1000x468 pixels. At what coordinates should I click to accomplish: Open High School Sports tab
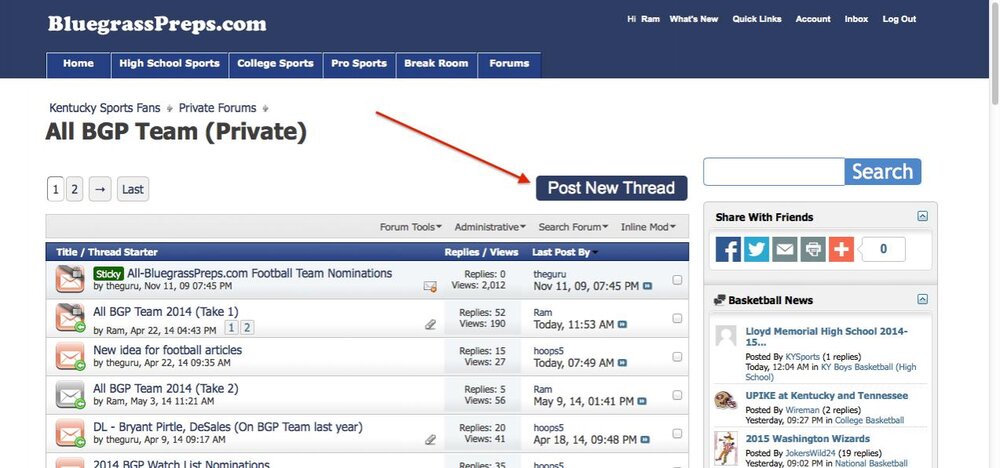point(170,64)
